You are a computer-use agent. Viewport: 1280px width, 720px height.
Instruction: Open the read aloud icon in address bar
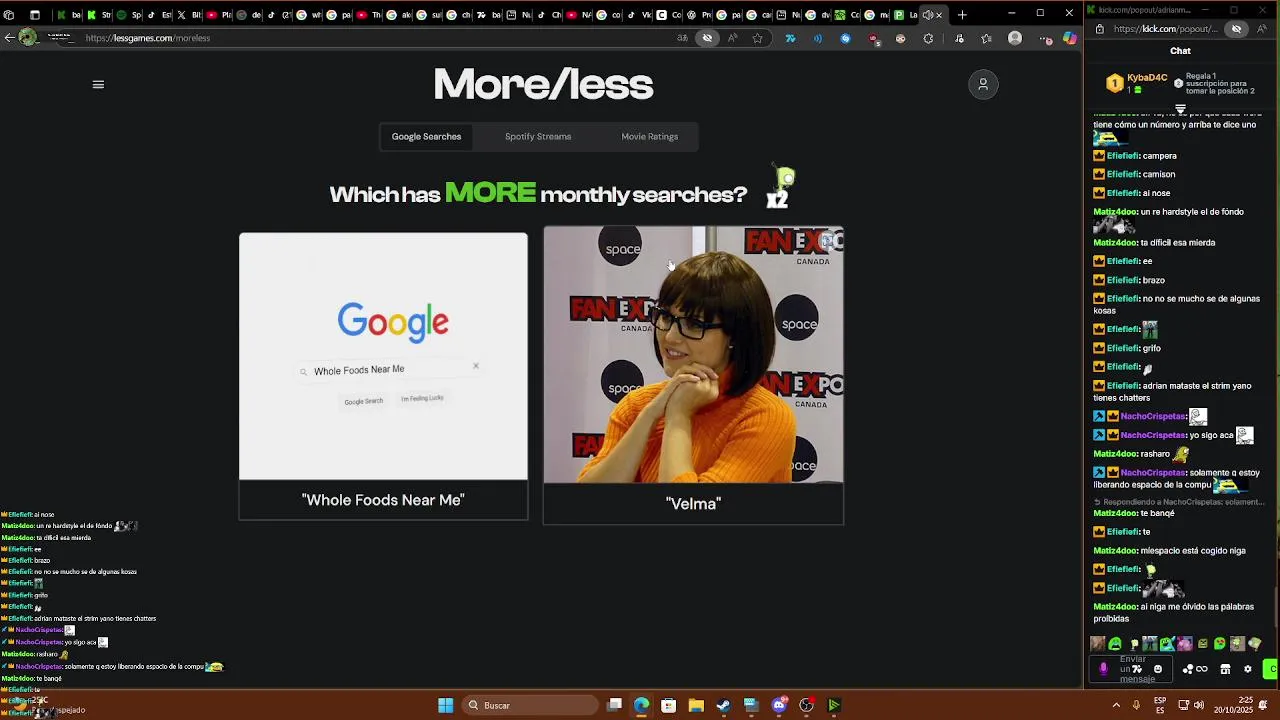coord(733,38)
